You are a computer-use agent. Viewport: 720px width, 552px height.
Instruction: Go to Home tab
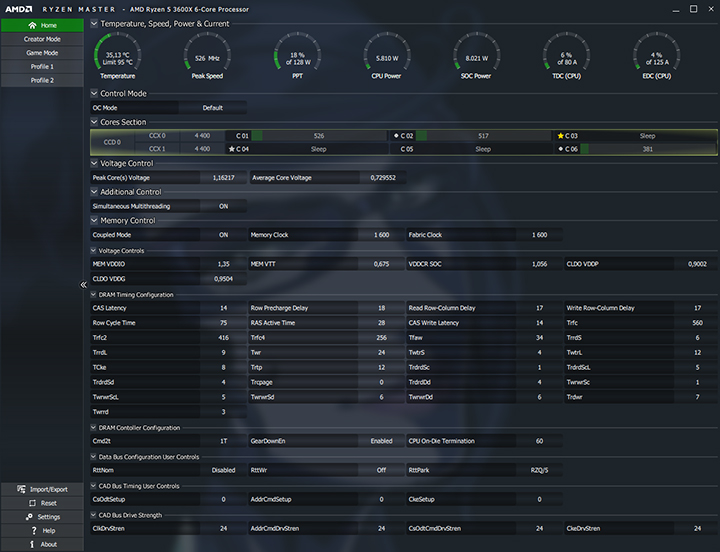click(42, 25)
